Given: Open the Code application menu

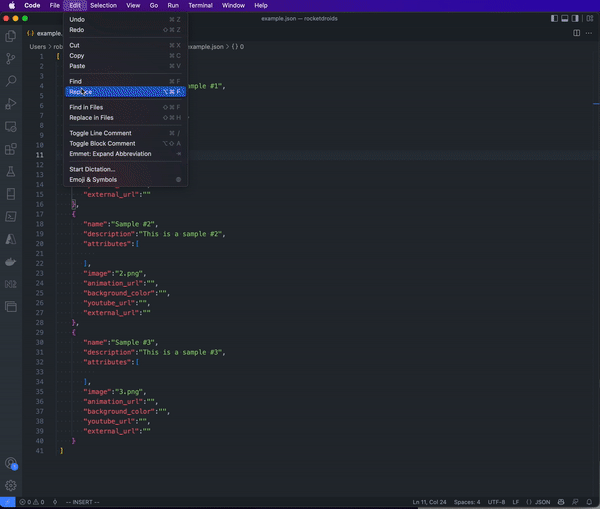Looking at the screenshot, I should 32,5.
